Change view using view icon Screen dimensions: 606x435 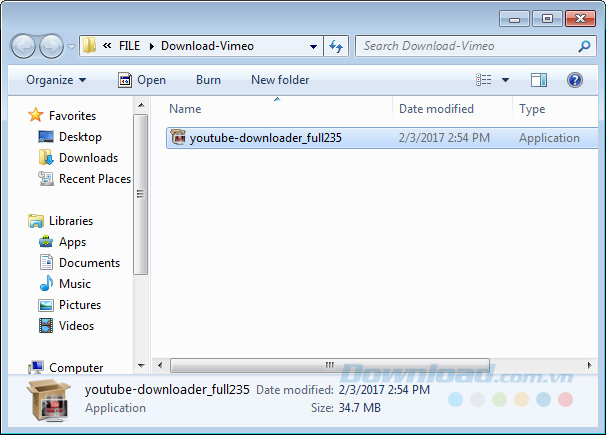483,80
